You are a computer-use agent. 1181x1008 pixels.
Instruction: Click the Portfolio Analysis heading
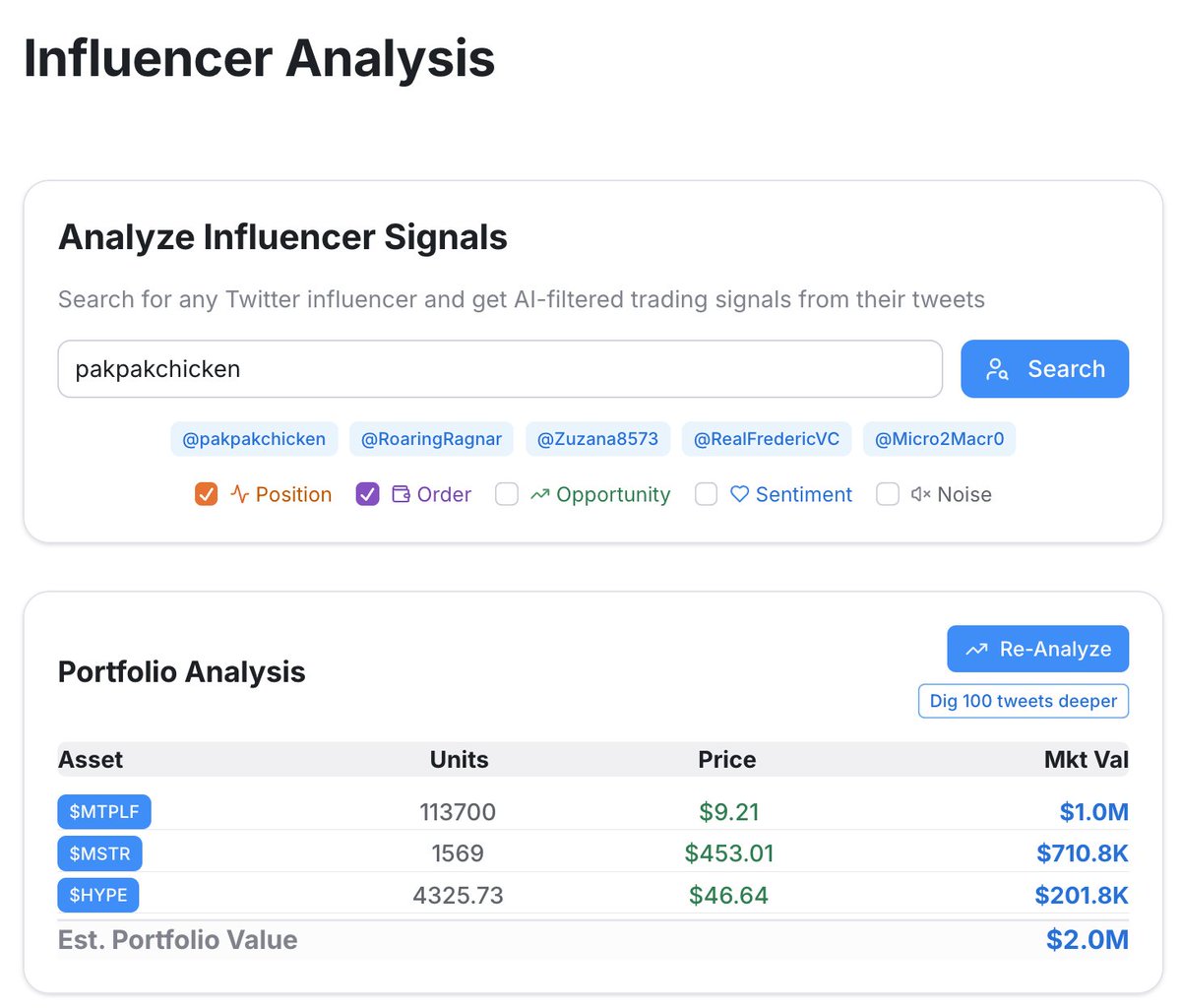coord(182,671)
